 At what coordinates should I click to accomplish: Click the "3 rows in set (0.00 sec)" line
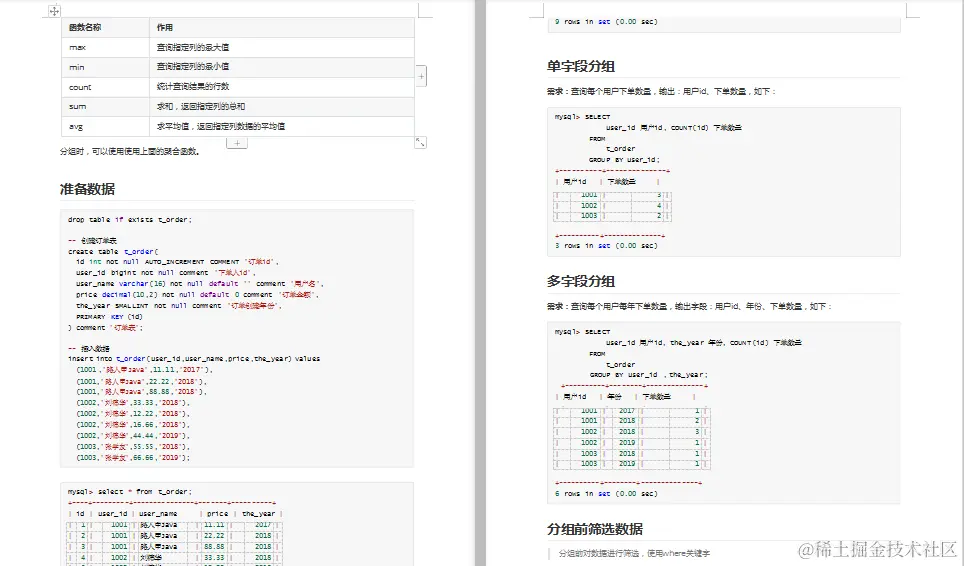[606, 246]
